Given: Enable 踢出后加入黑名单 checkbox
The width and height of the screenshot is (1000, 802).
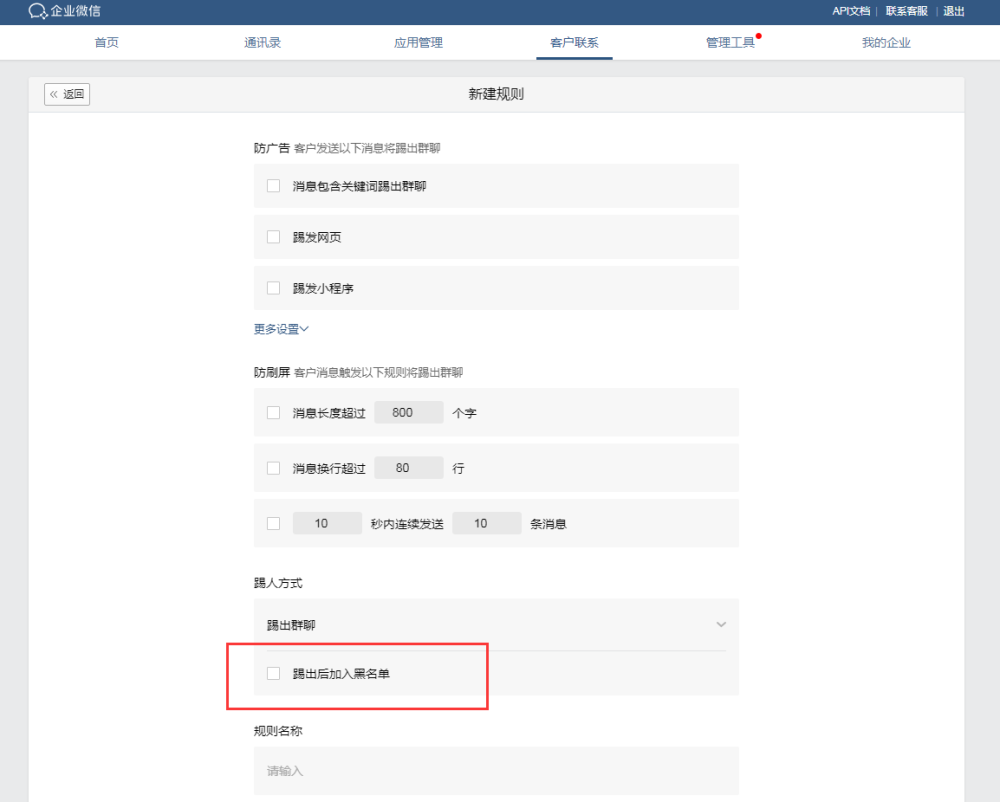Looking at the screenshot, I should [x=274, y=673].
